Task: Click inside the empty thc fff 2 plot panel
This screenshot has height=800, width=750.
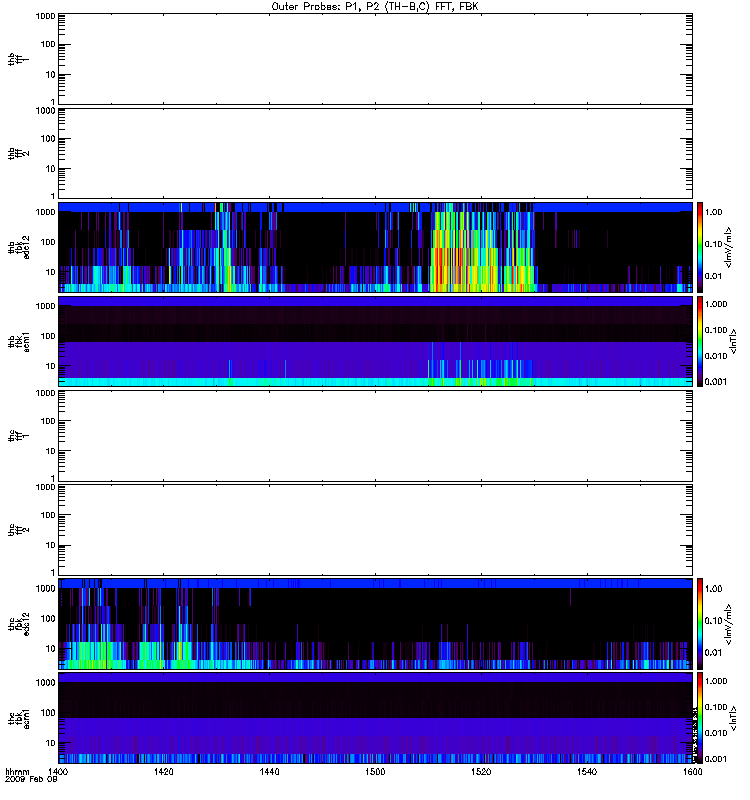Action: pos(375,530)
